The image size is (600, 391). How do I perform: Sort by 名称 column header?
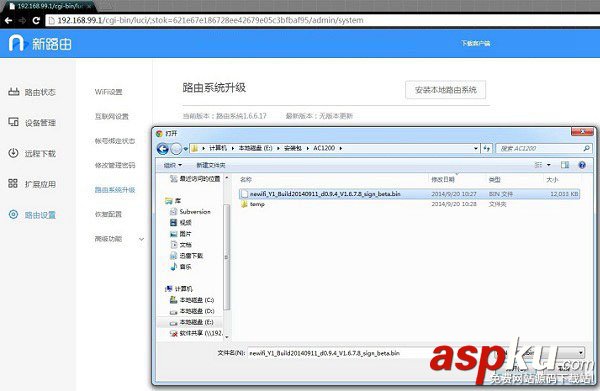tap(246, 179)
